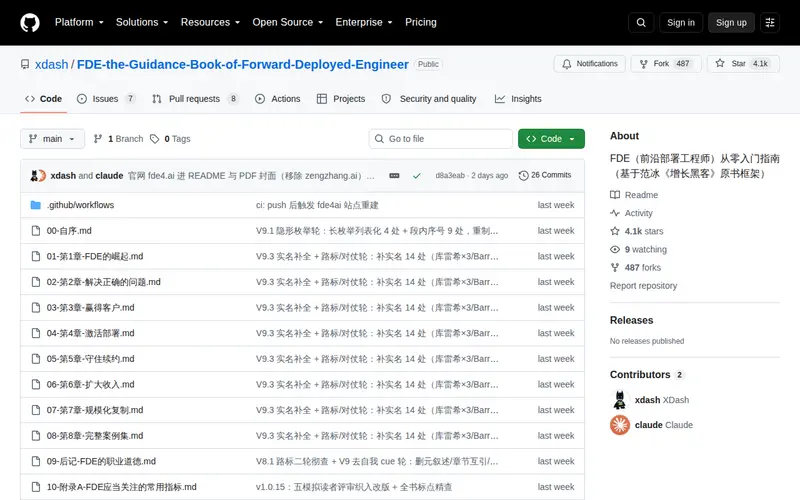The width and height of the screenshot is (800, 500).
Task: Open the xdash owner link
Action: [52, 64]
